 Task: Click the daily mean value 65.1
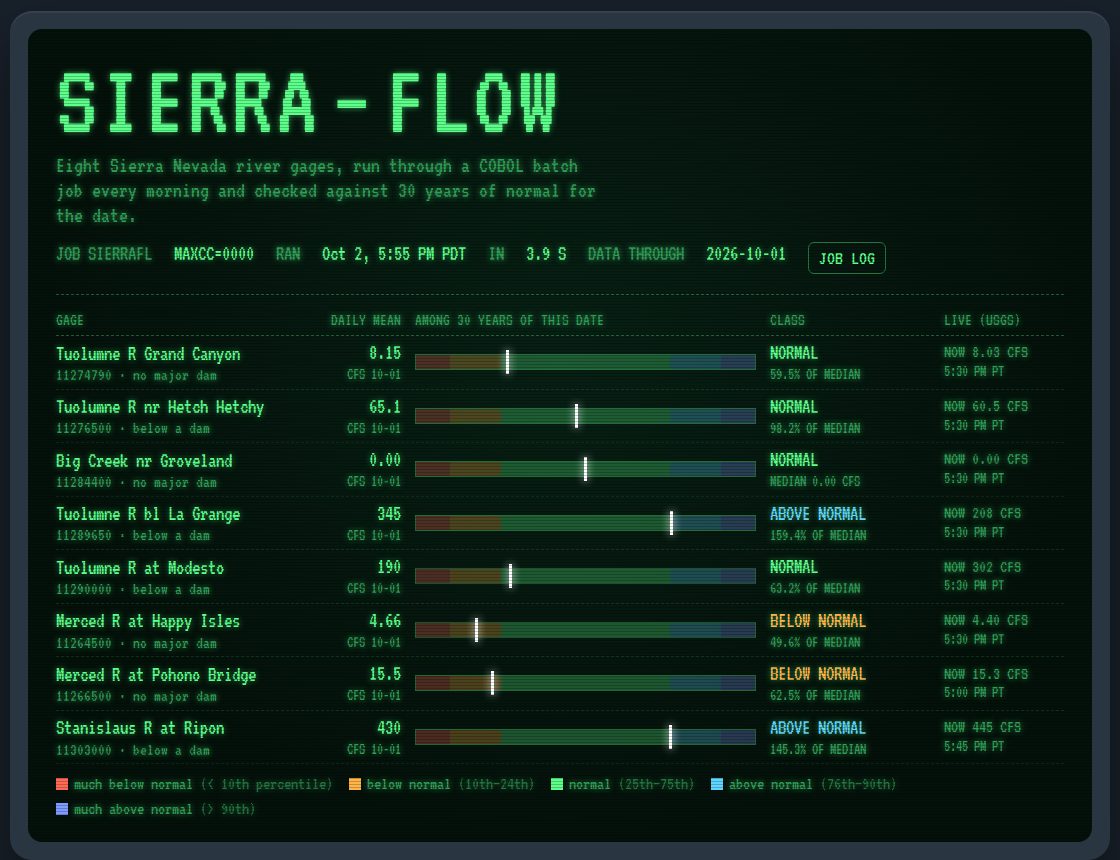pyautogui.click(x=385, y=407)
